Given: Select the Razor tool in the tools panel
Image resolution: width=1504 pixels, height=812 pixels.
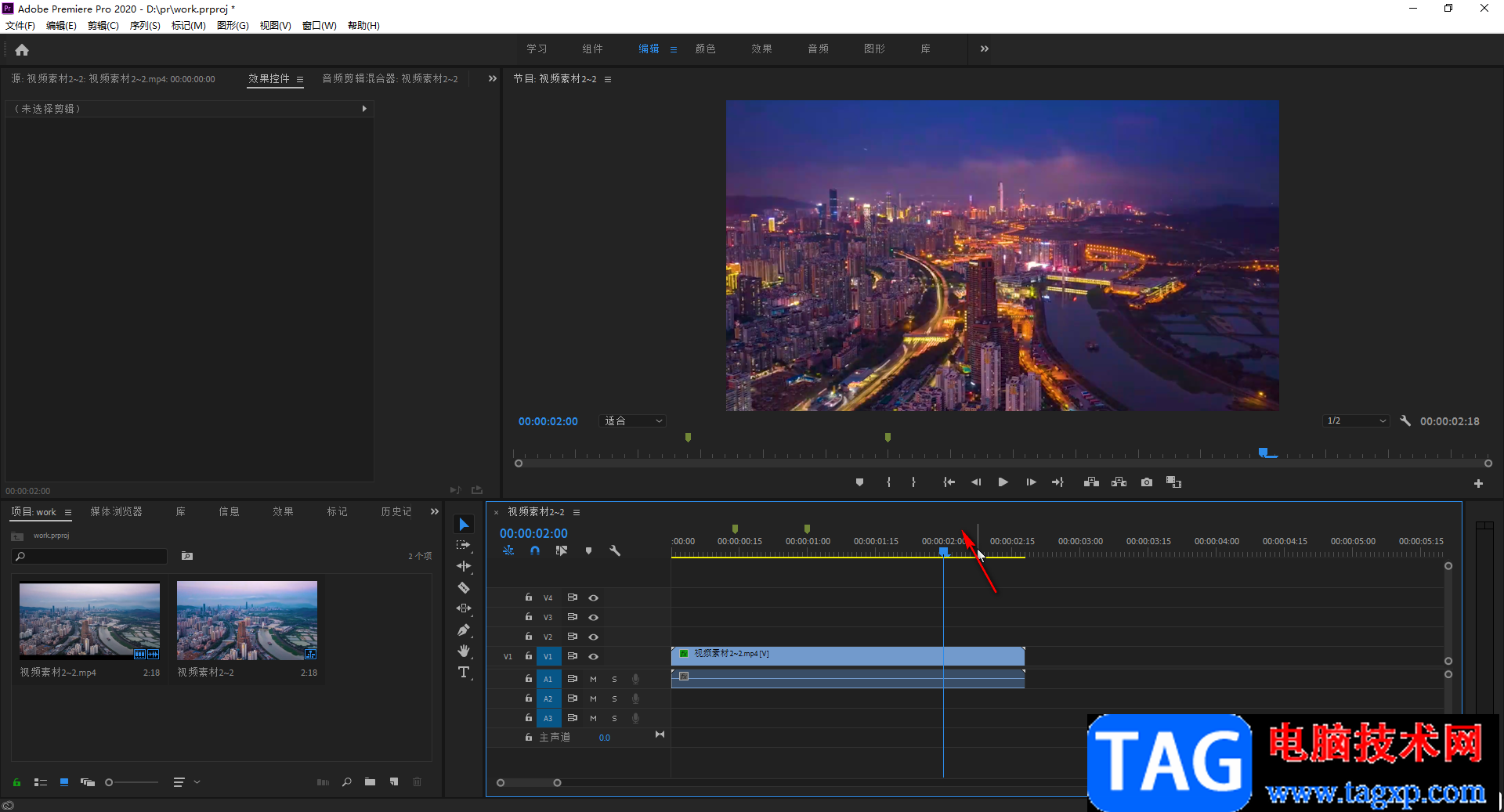Looking at the screenshot, I should (464, 587).
